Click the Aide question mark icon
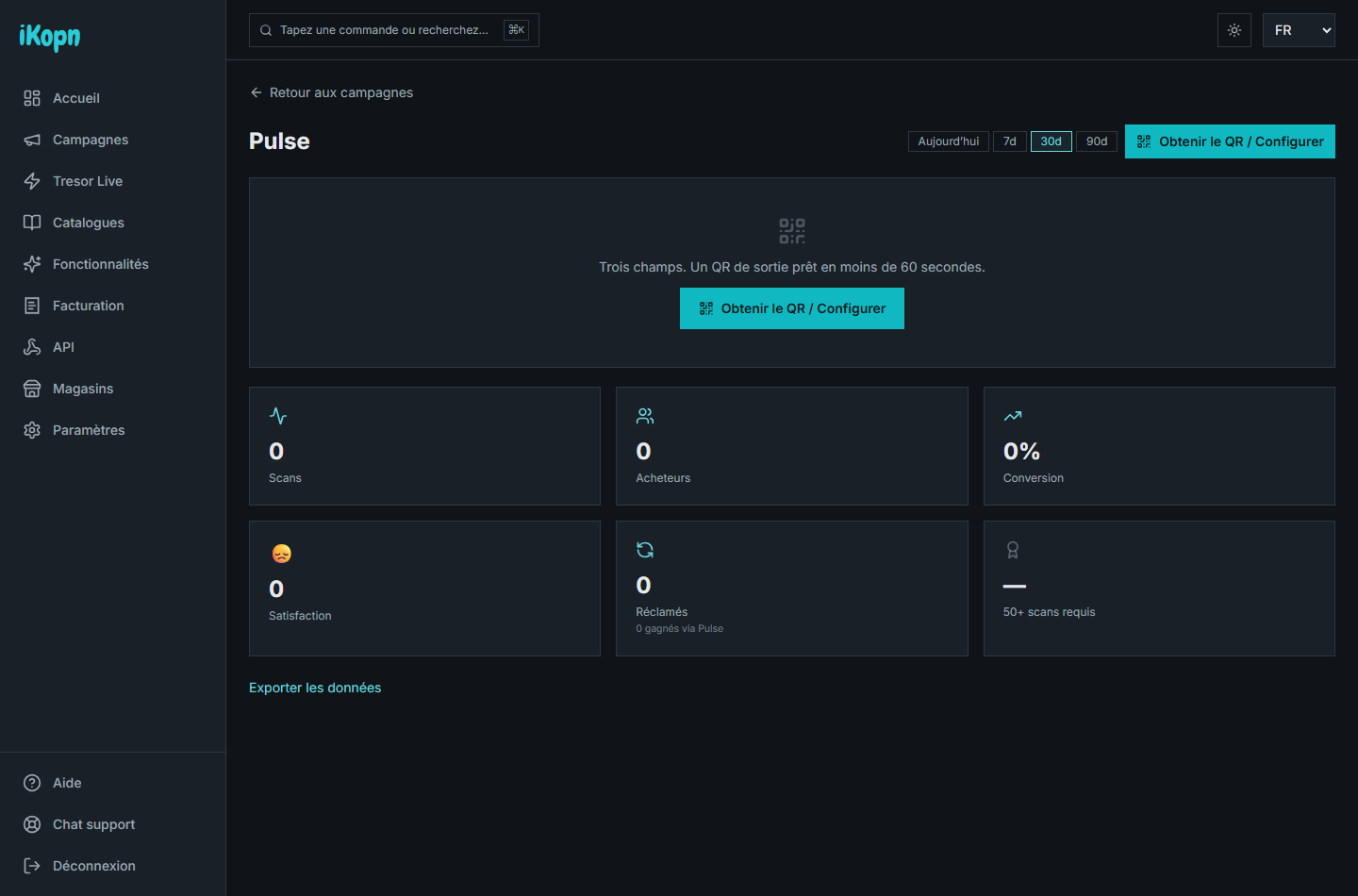The image size is (1358, 896). coord(32,783)
